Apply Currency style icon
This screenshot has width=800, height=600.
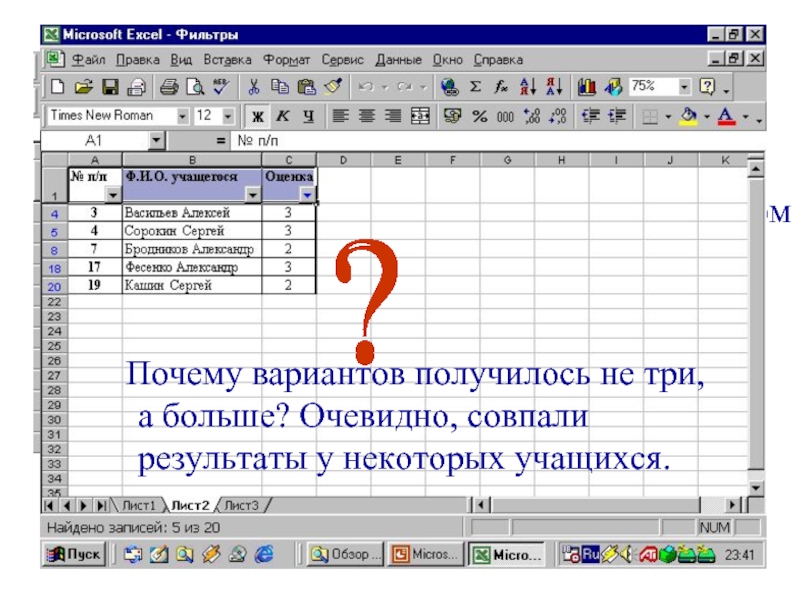[452, 116]
